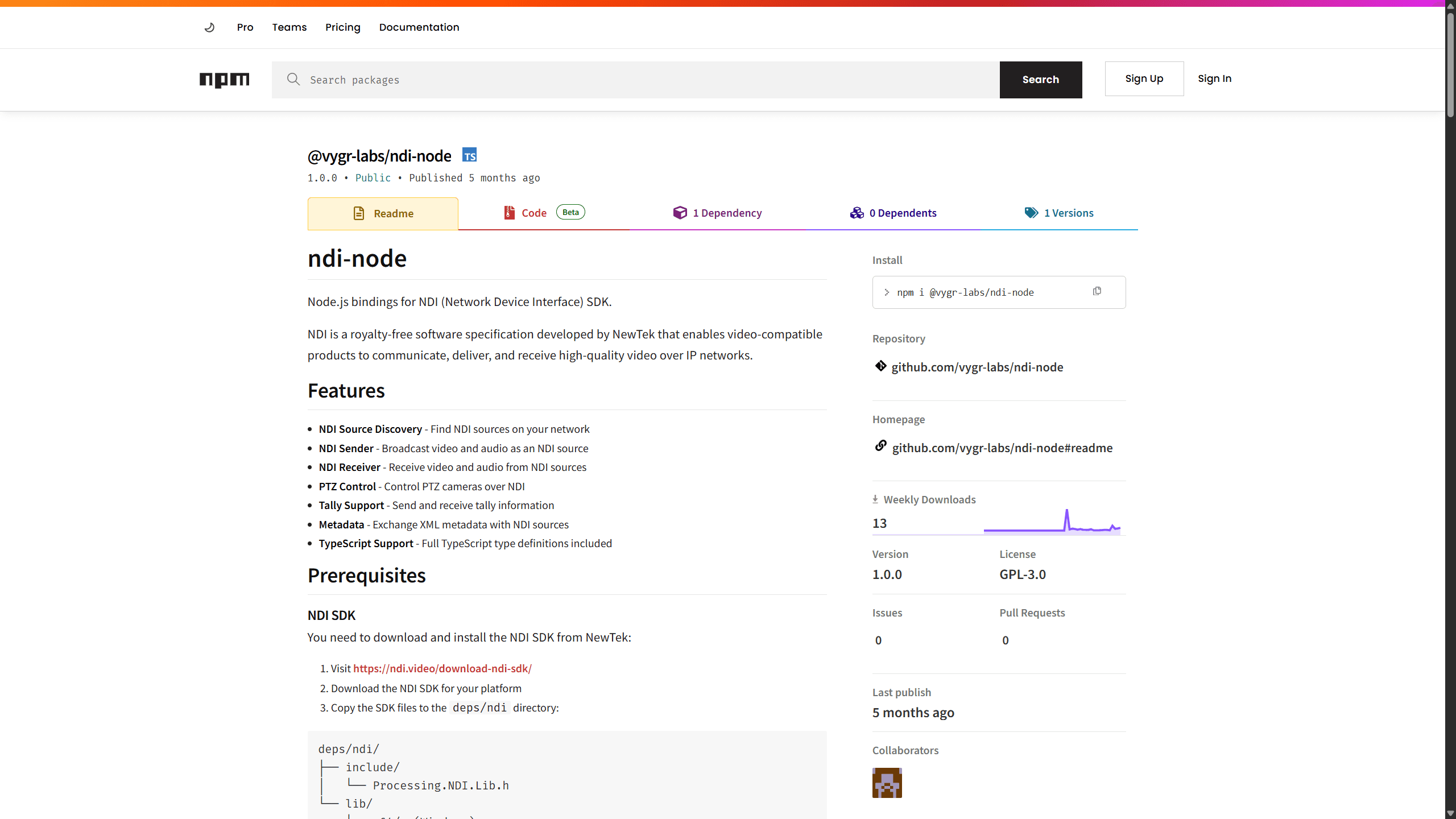The height and width of the screenshot is (819, 1456).
Task: Click the GPL-3.0 license value
Action: point(1023,574)
